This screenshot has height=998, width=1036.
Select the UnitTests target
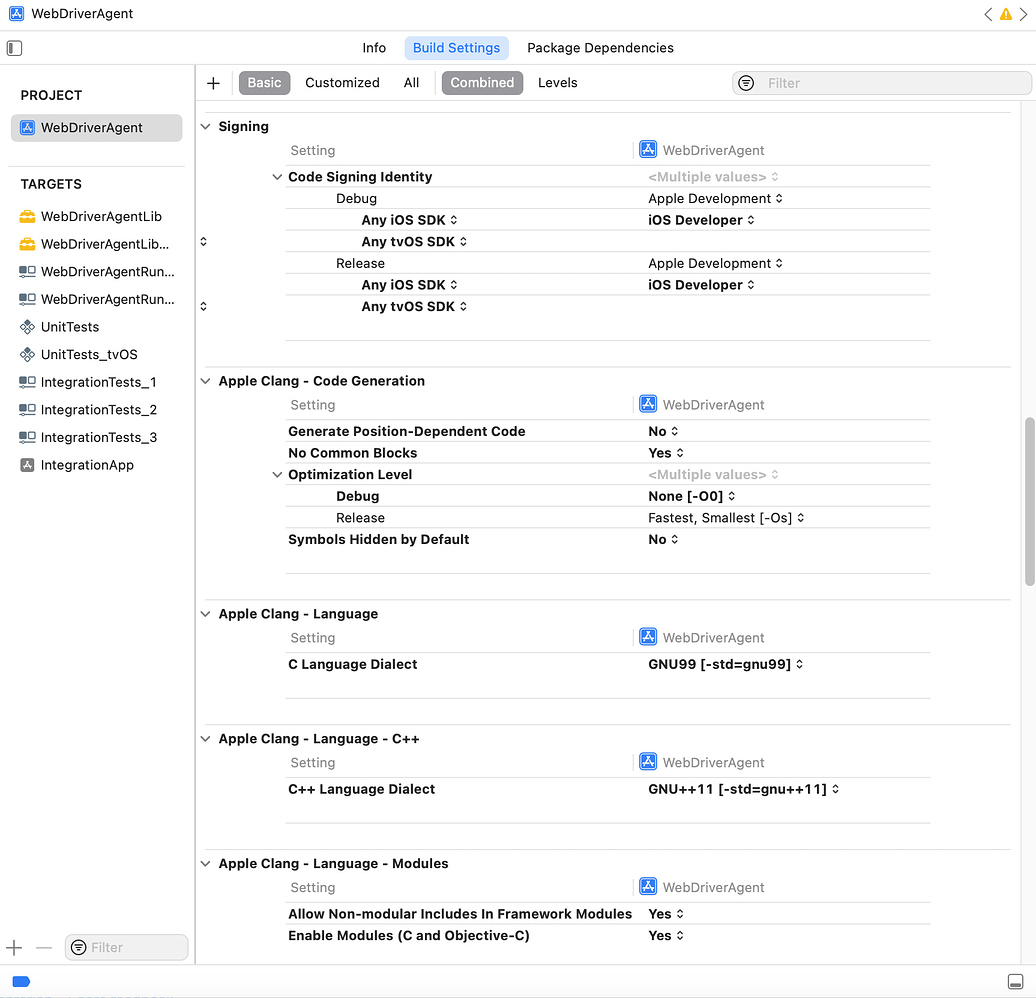click(70, 327)
